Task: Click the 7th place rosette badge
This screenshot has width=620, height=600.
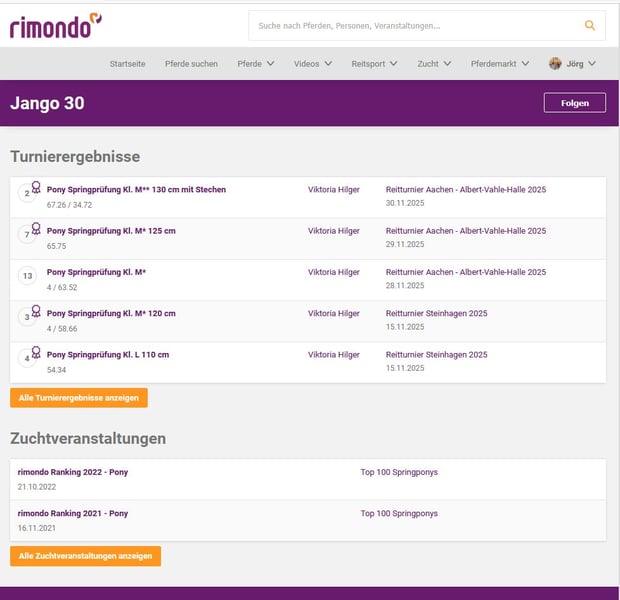Action: point(29,233)
